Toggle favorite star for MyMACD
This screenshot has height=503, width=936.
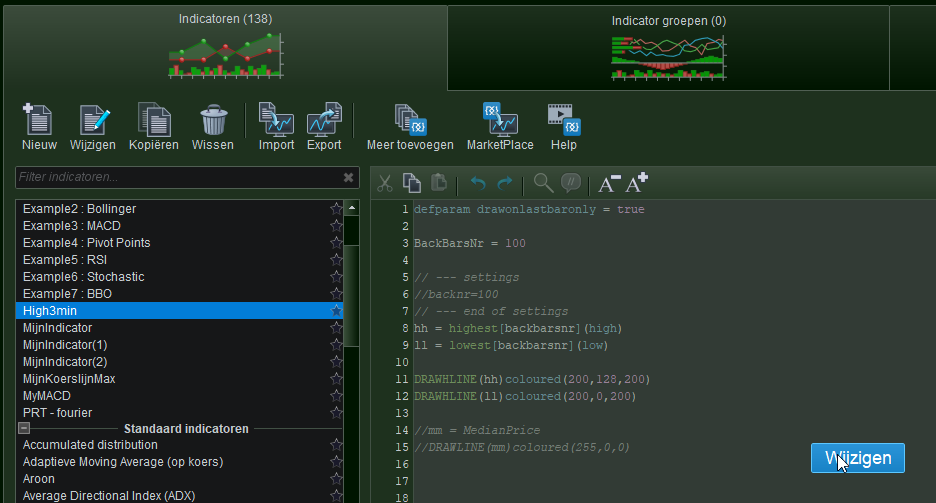point(336,396)
